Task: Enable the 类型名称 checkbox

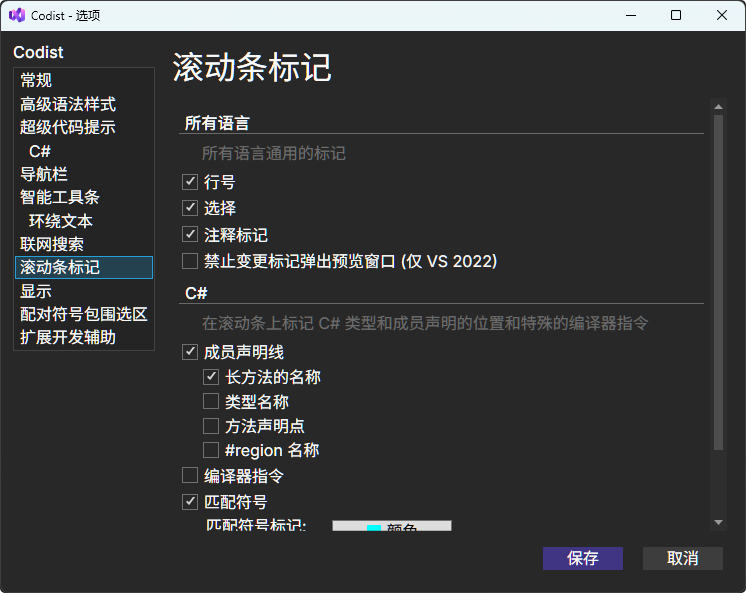Action: pyautogui.click(x=211, y=401)
